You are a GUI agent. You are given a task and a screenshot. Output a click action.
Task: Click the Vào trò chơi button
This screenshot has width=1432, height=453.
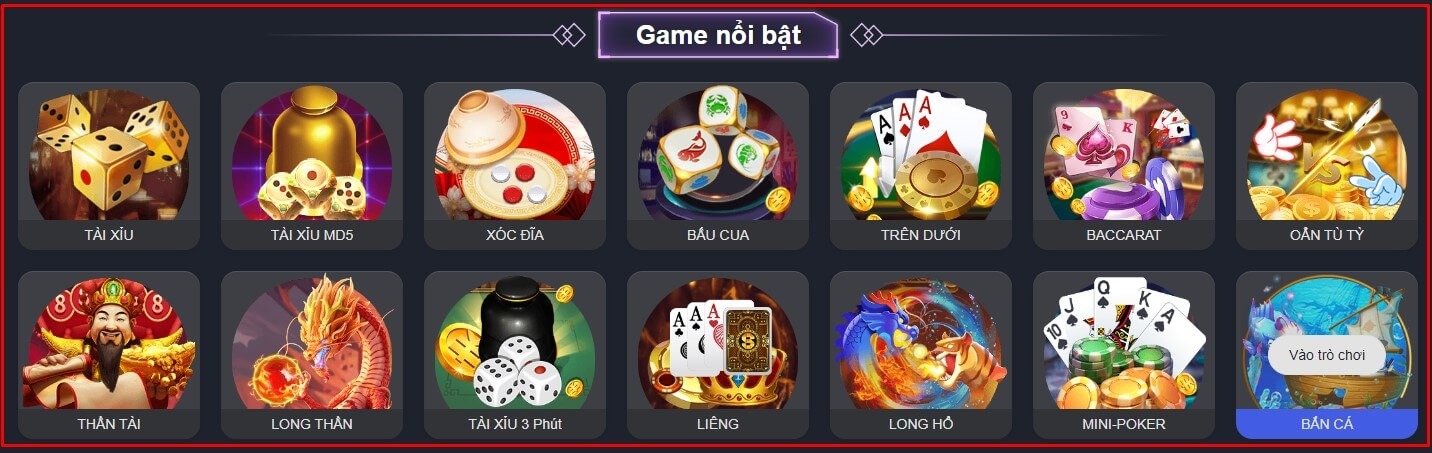click(x=1327, y=355)
